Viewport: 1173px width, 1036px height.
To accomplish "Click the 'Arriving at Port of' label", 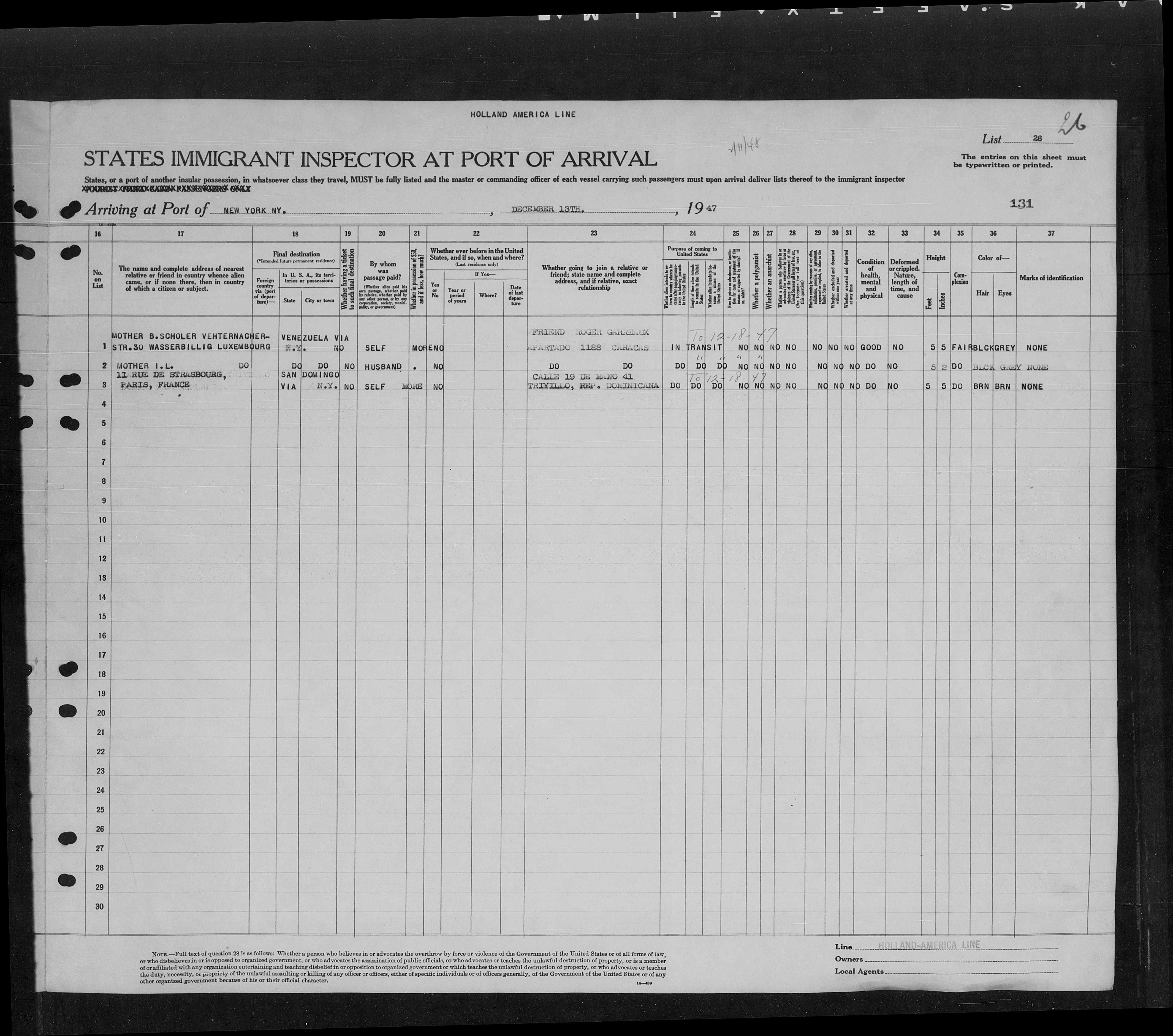I will pos(146,209).
